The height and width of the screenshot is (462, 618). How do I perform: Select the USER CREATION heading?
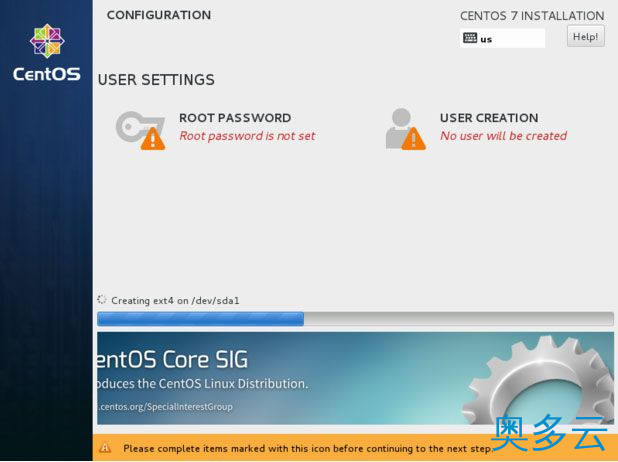[x=489, y=118]
